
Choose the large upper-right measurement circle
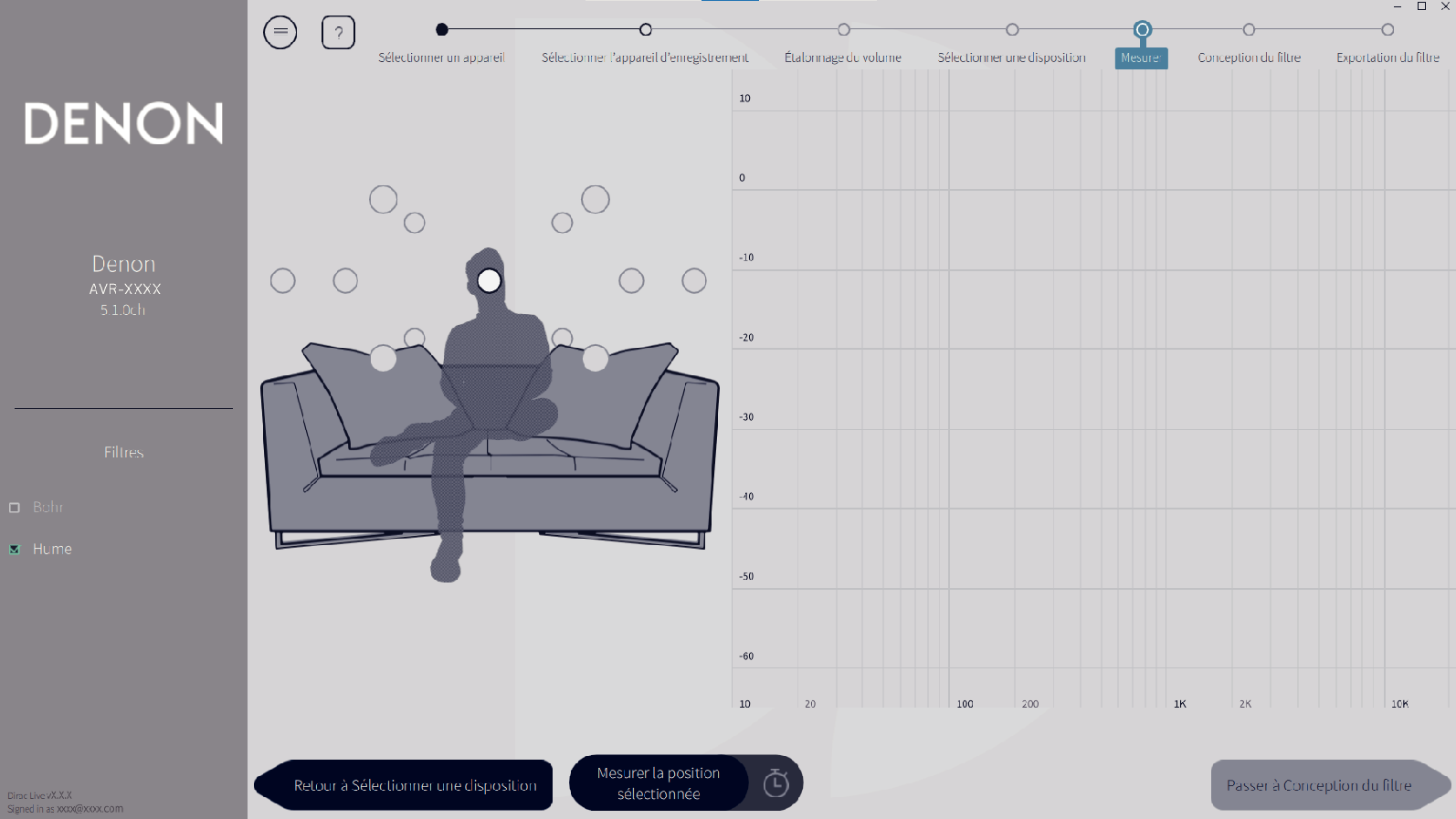[x=596, y=199]
